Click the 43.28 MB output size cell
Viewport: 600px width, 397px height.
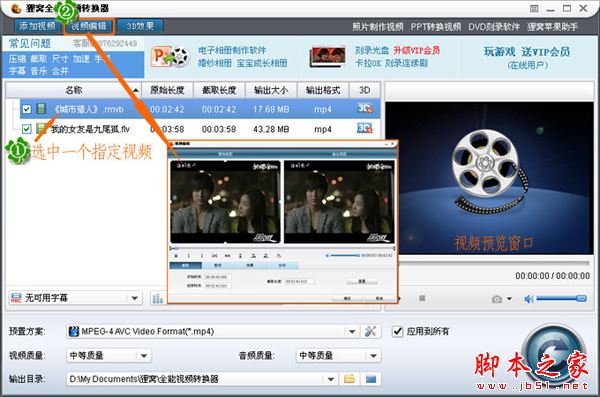(x=271, y=129)
